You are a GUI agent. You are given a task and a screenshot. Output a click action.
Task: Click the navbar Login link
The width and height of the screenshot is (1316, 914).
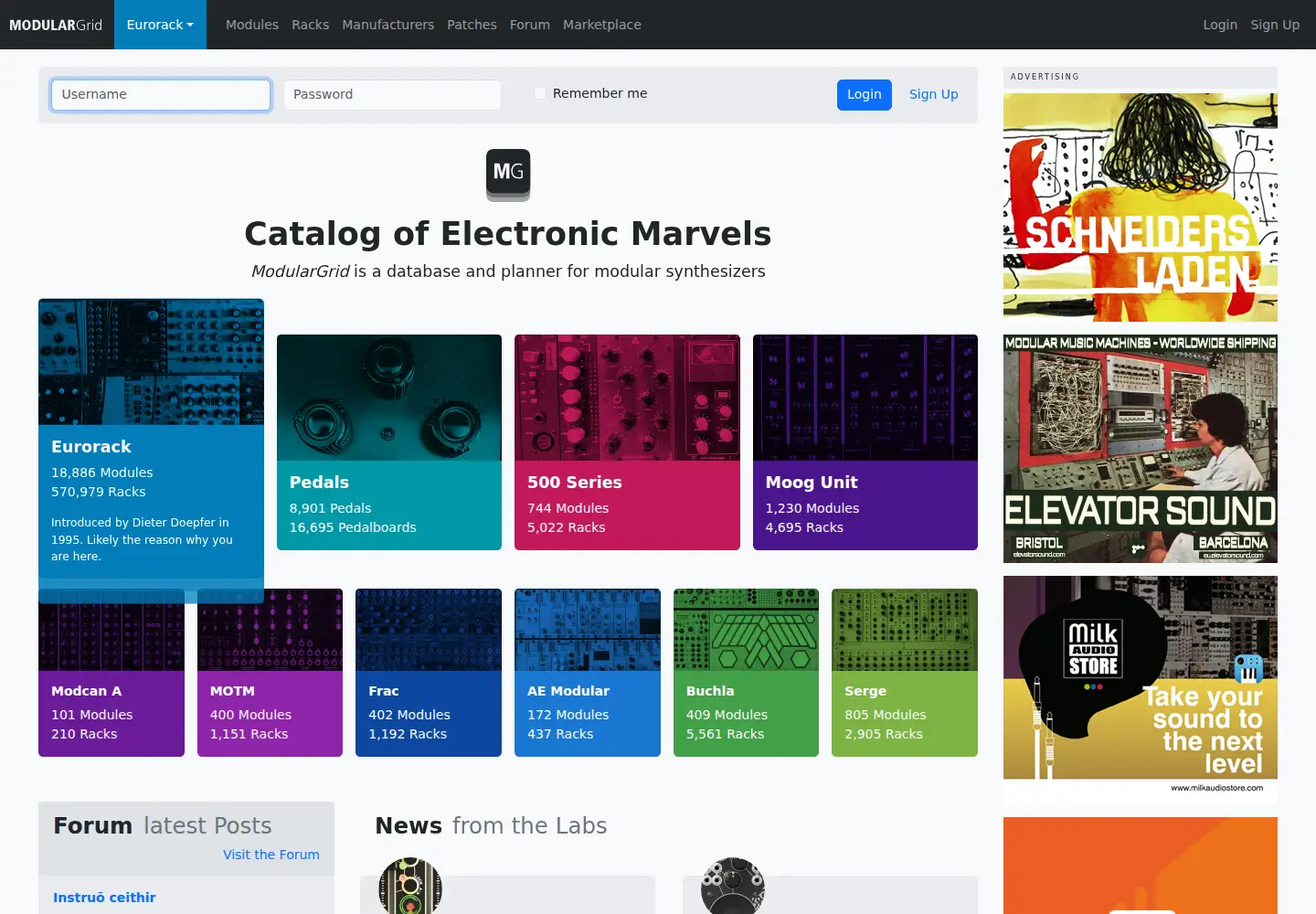[1220, 25]
